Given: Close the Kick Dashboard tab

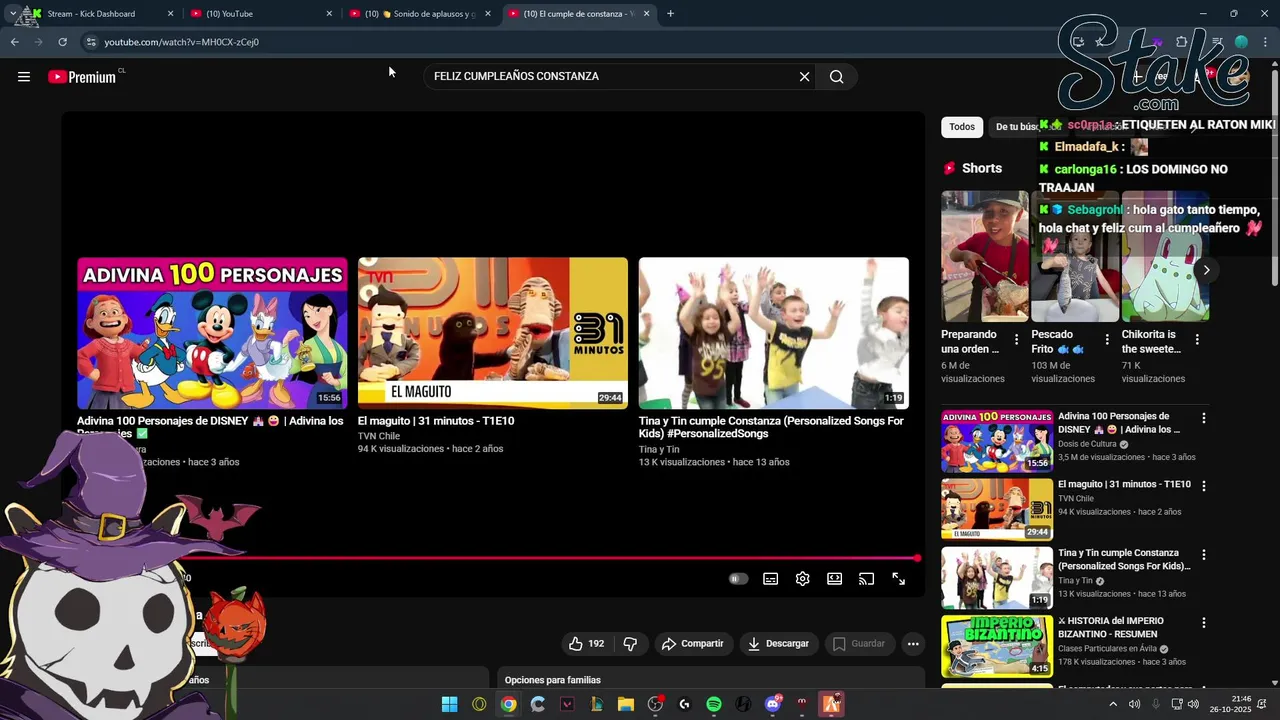Looking at the screenshot, I should [170, 14].
